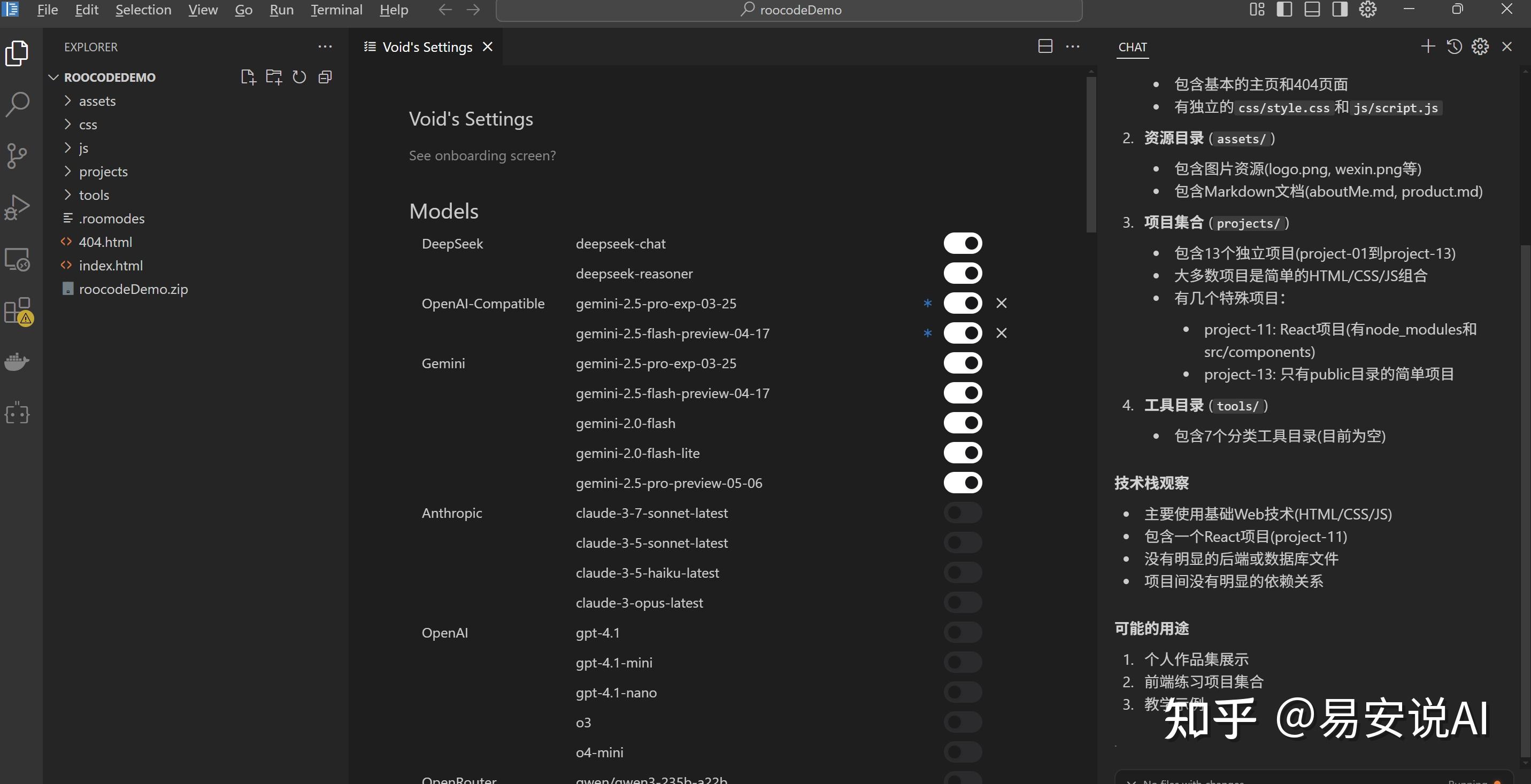Remove OpenAI-Compatible gemini-2.5-pro-exp-03-25 model
The height and width of the screenshot is (784, 1531).
tap(1002, 304)
